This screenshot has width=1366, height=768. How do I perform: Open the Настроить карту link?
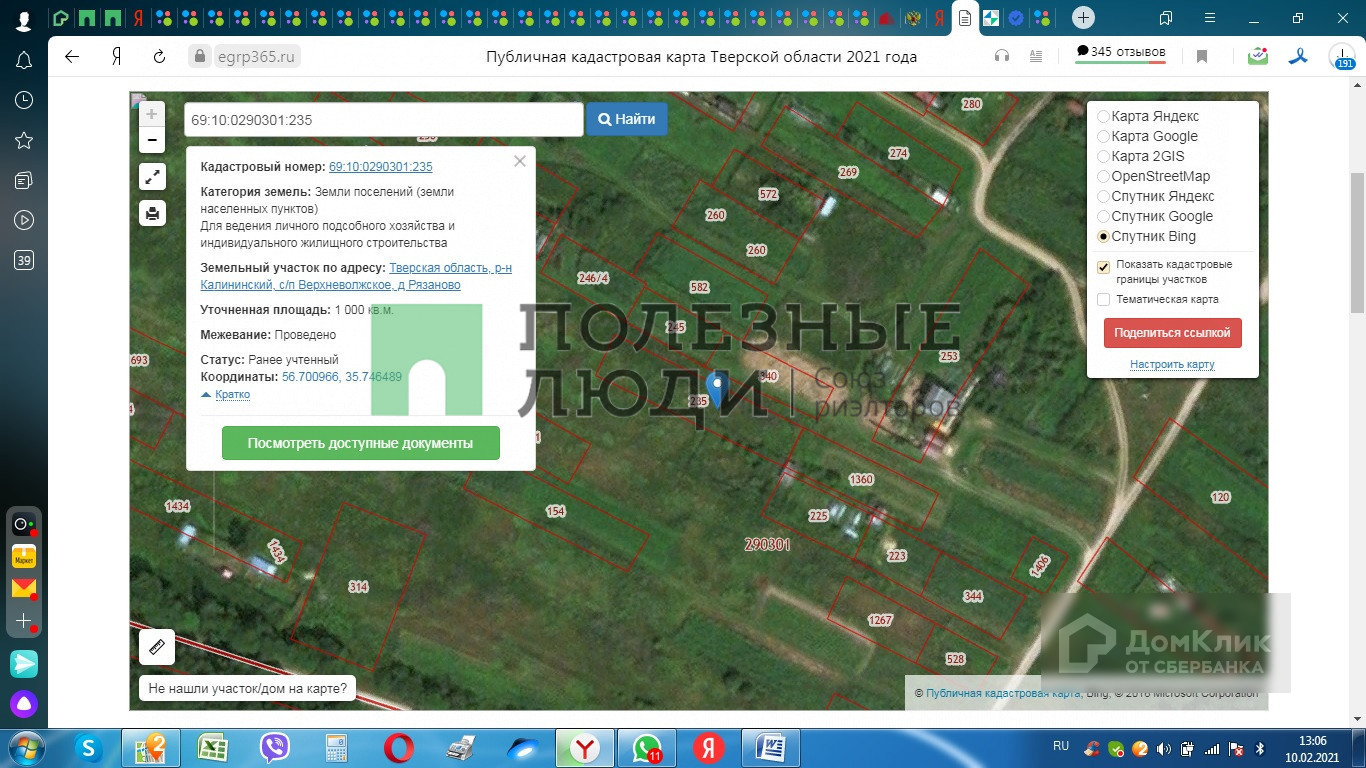[1172, 365]
